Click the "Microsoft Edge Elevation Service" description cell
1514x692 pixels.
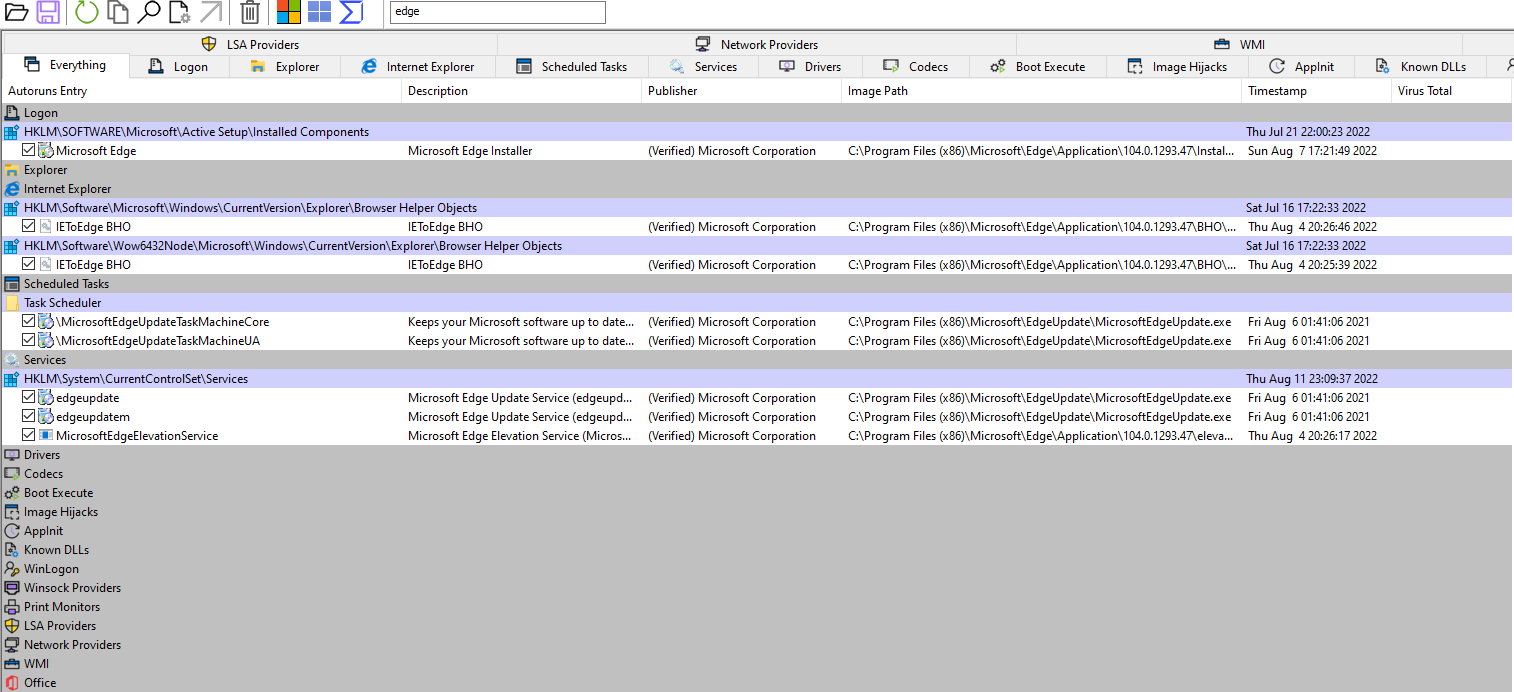point(521,436)
